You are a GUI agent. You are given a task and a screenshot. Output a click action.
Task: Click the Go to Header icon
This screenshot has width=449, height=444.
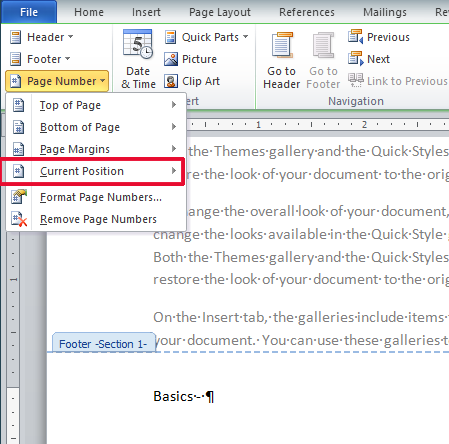[282, 45]
